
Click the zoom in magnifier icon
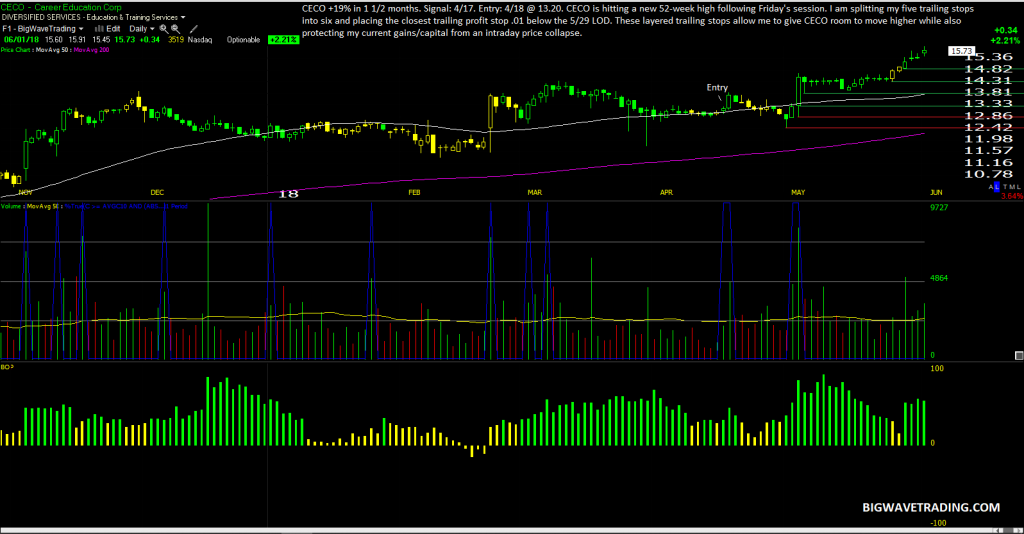164,29
